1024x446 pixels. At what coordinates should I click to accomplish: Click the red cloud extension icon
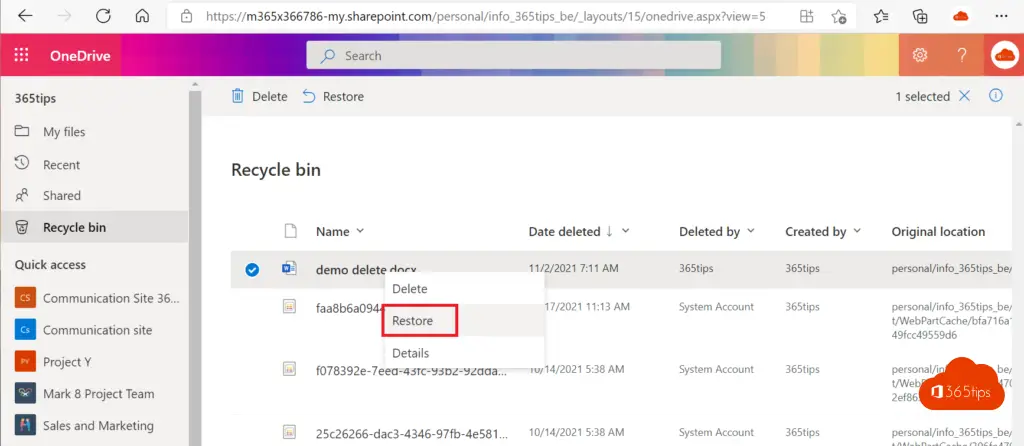click(961, 16)
